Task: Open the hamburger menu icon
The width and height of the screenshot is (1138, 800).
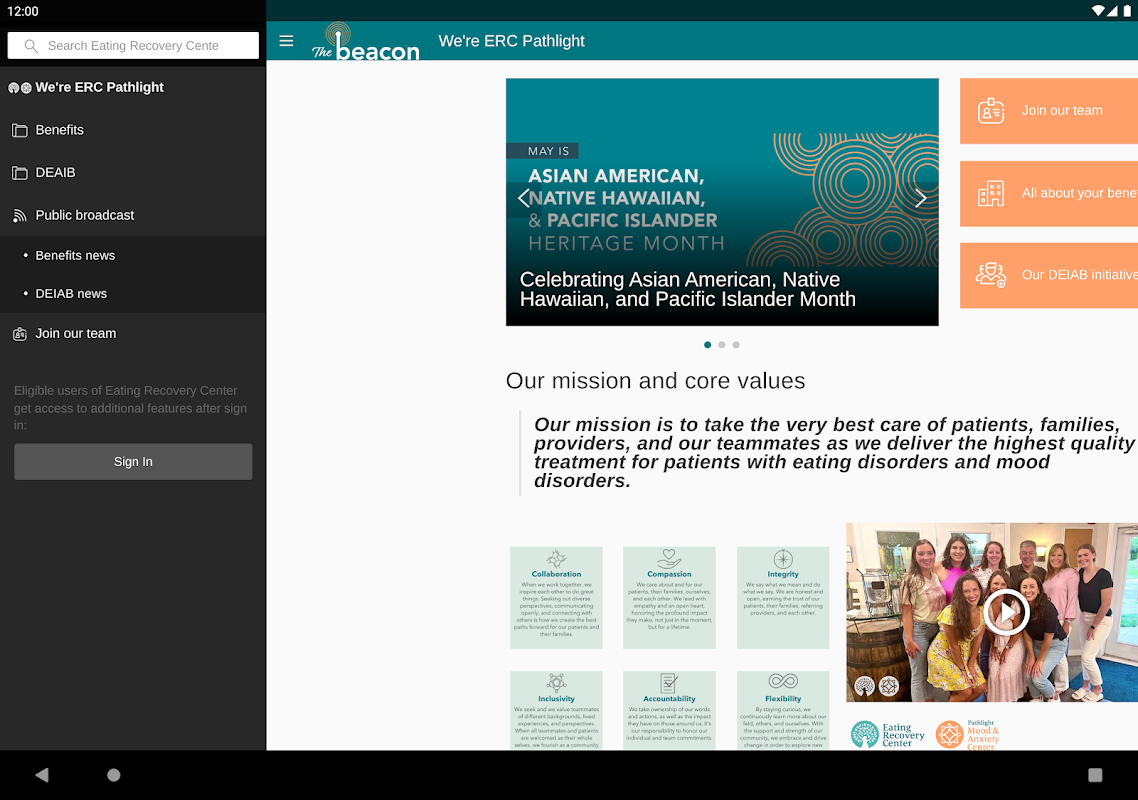Action: [x=286, y=41]
